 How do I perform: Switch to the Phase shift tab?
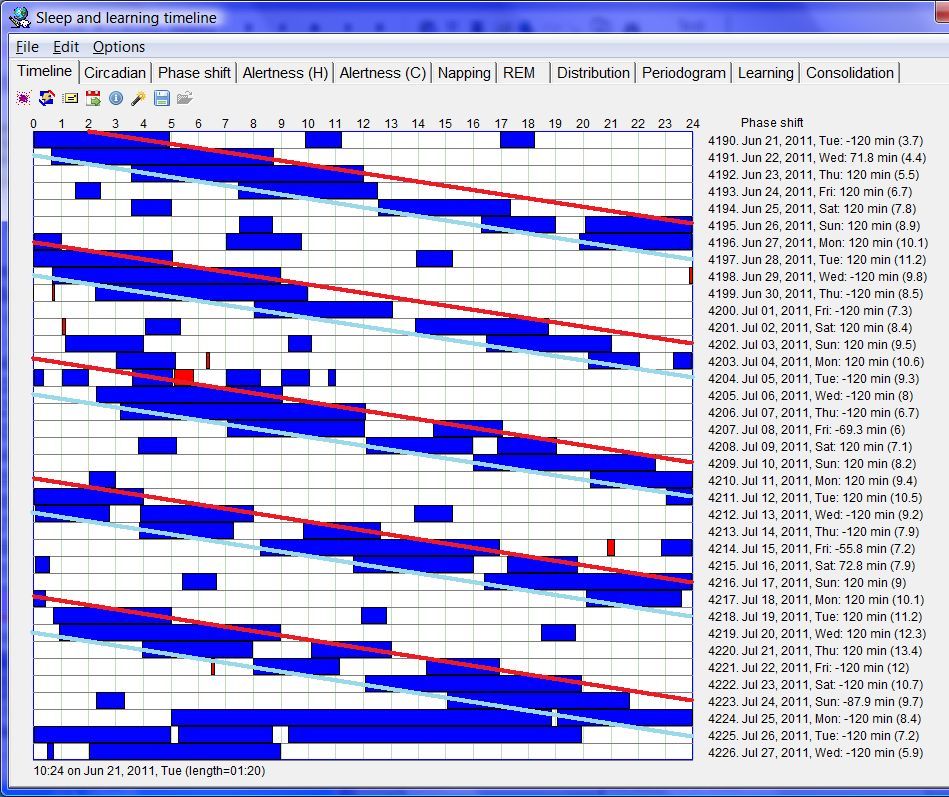coord(194,73)
